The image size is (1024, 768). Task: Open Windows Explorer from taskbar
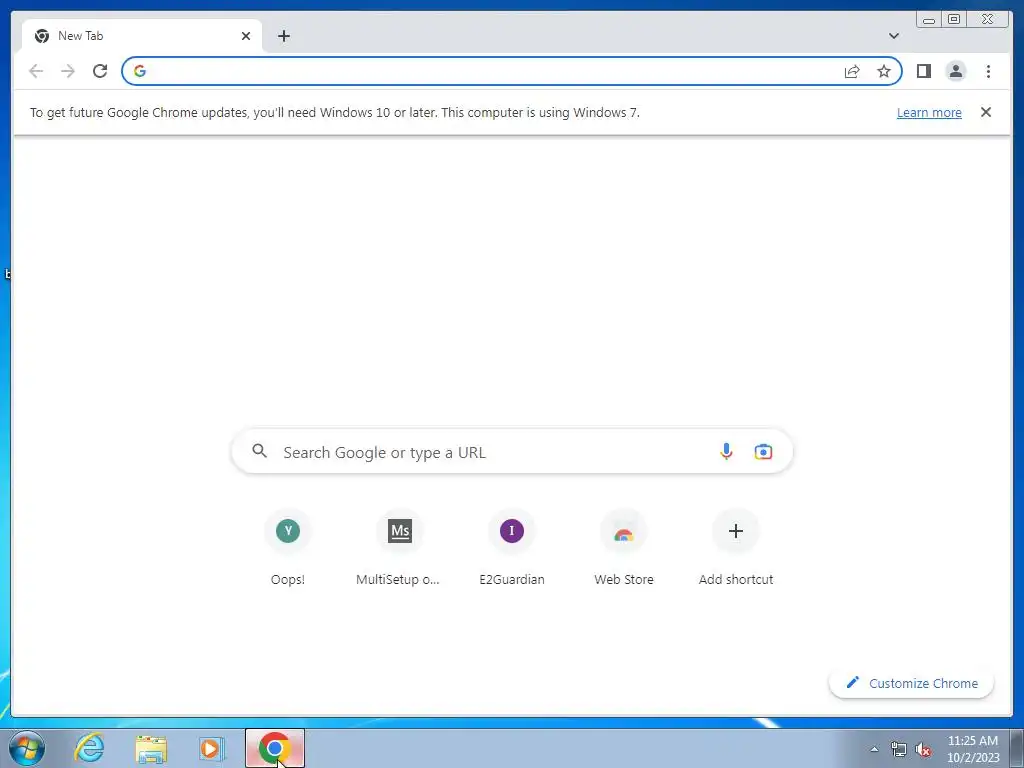[x=151, y=749]
